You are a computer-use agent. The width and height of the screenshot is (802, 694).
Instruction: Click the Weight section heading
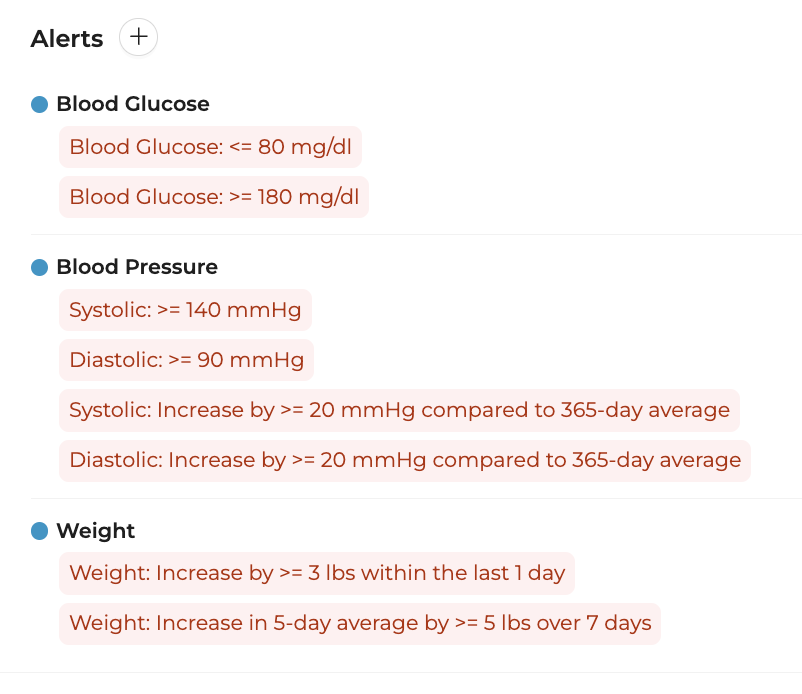click(x=96, y=531)
